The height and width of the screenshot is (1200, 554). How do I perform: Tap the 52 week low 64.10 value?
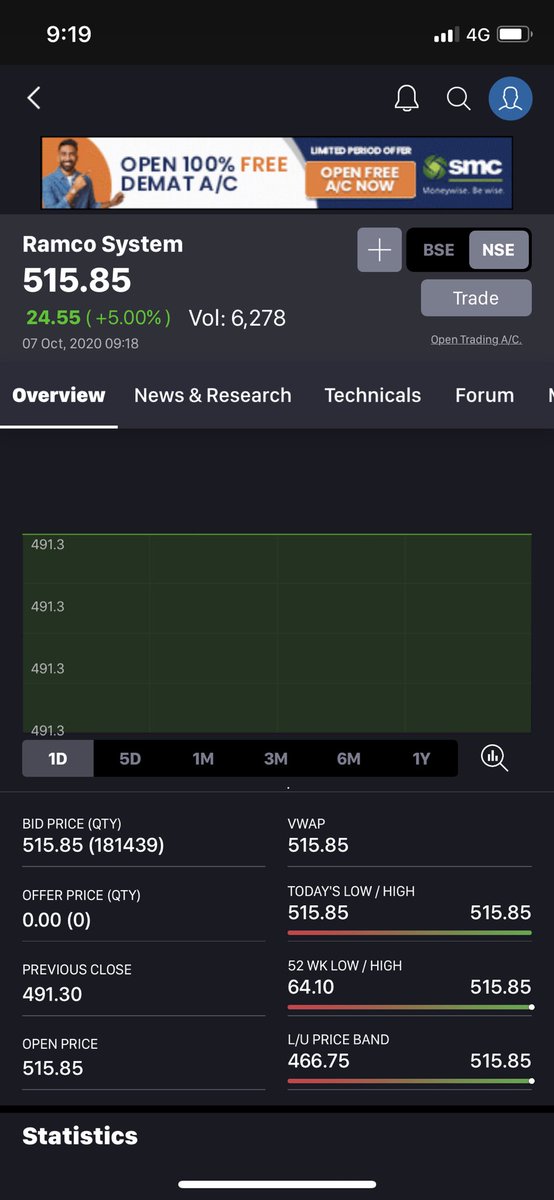point(311,987)
